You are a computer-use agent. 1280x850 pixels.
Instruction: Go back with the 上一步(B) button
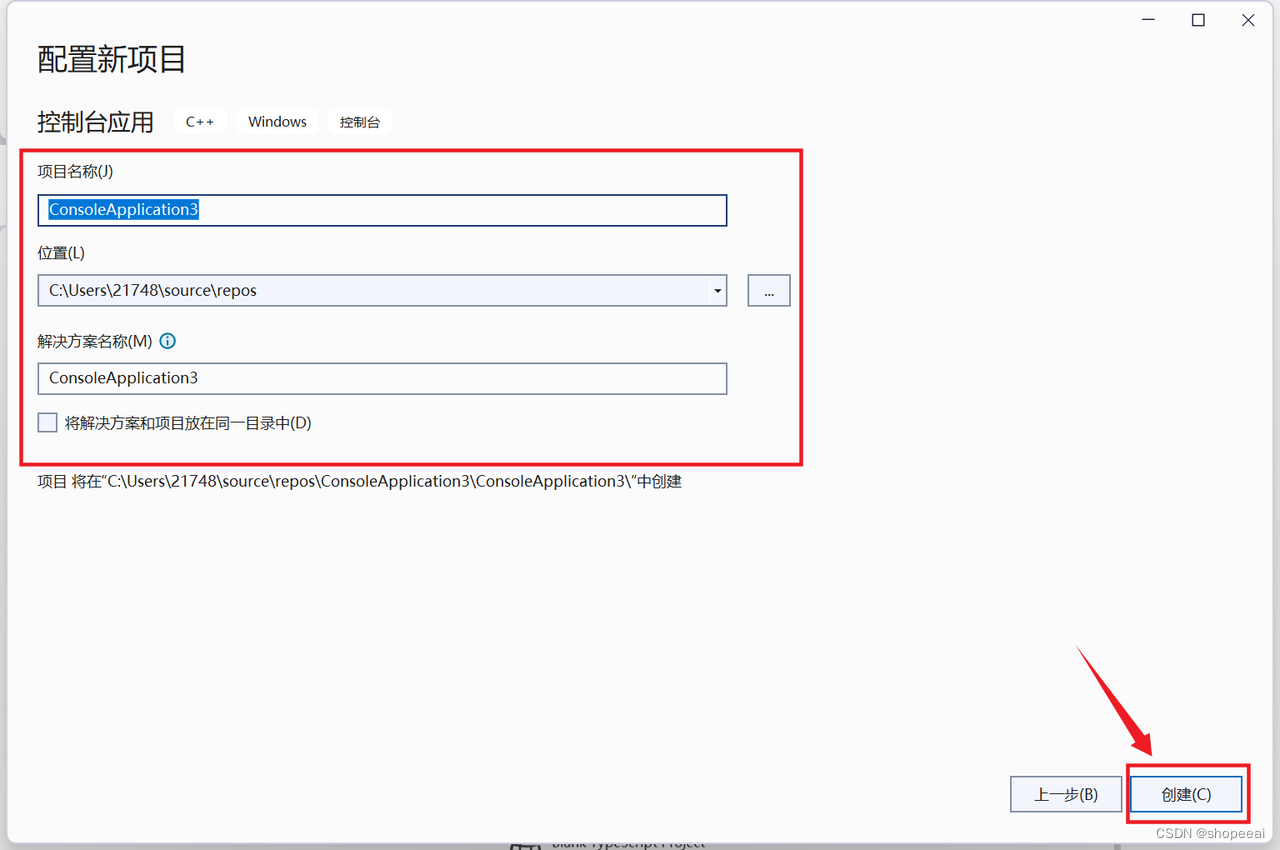1066,795
